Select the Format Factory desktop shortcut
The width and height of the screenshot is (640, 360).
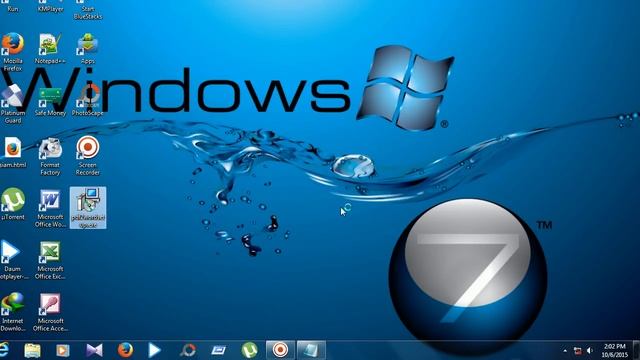click(50, 157)
